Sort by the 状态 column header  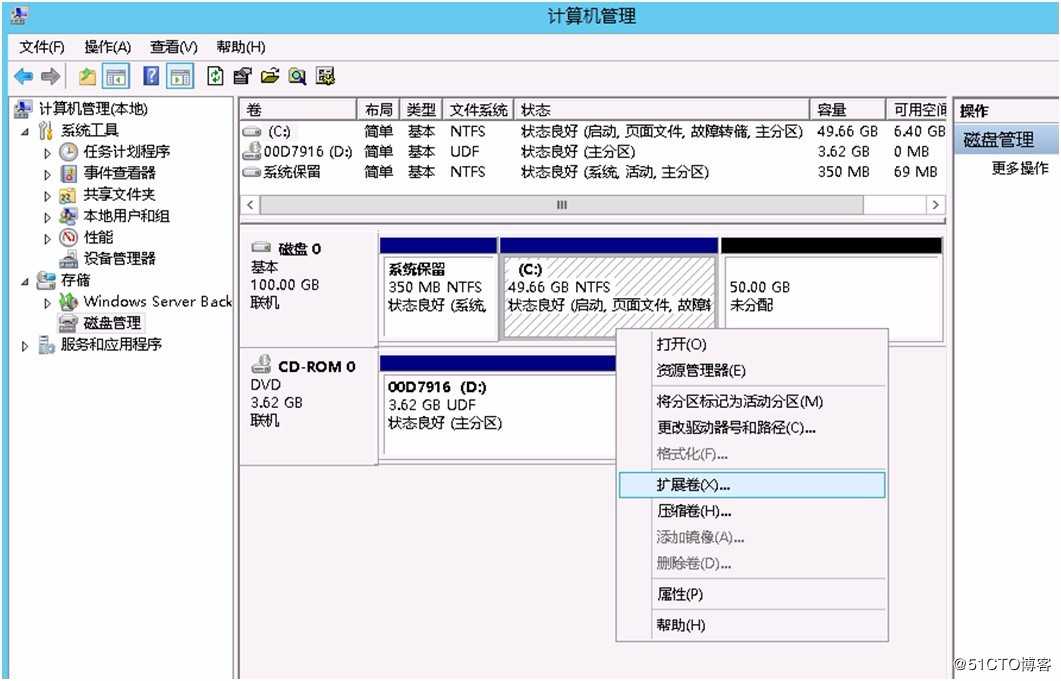click(x=662, y=110)
